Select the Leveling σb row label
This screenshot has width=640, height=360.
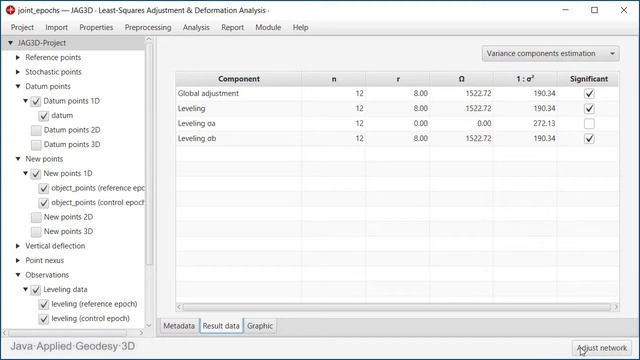click(x=197, y=138)
